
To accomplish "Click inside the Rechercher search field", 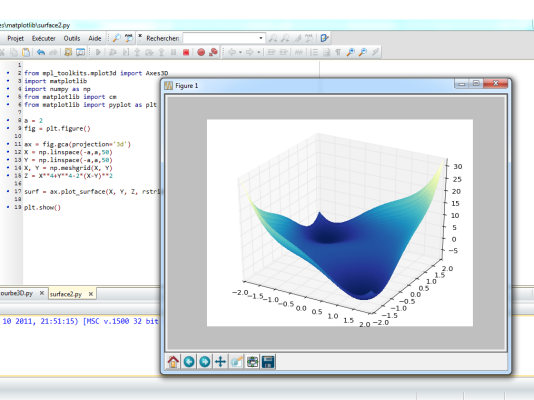I will (x=220, y=38).
